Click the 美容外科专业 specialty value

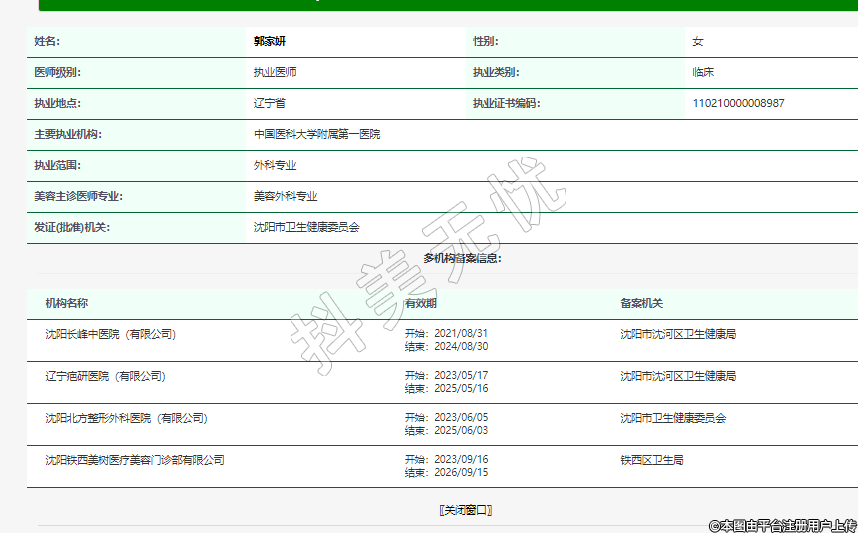(x=285, y=197)
